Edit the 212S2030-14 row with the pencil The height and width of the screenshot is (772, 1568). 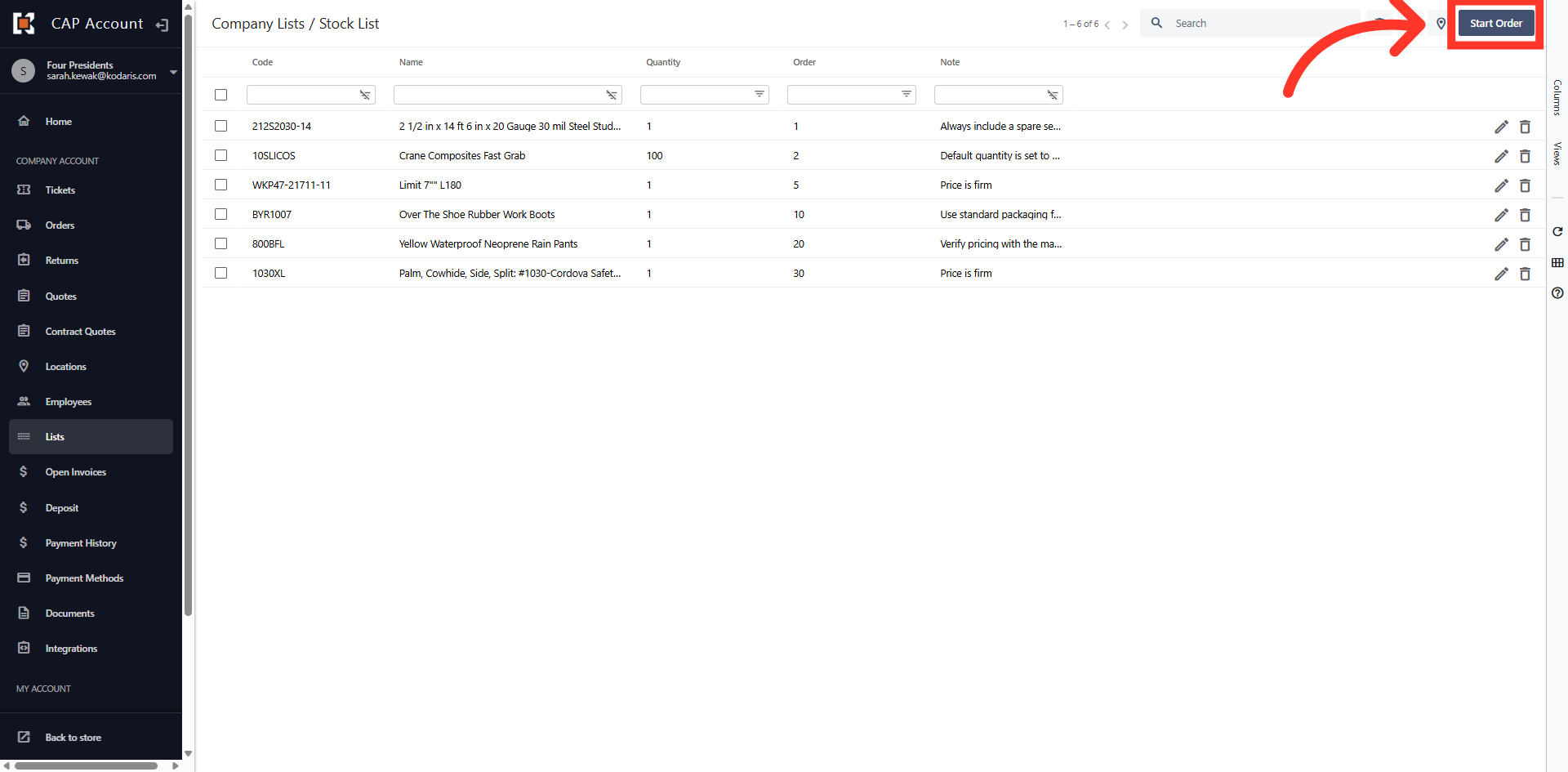click(1501, 127)
